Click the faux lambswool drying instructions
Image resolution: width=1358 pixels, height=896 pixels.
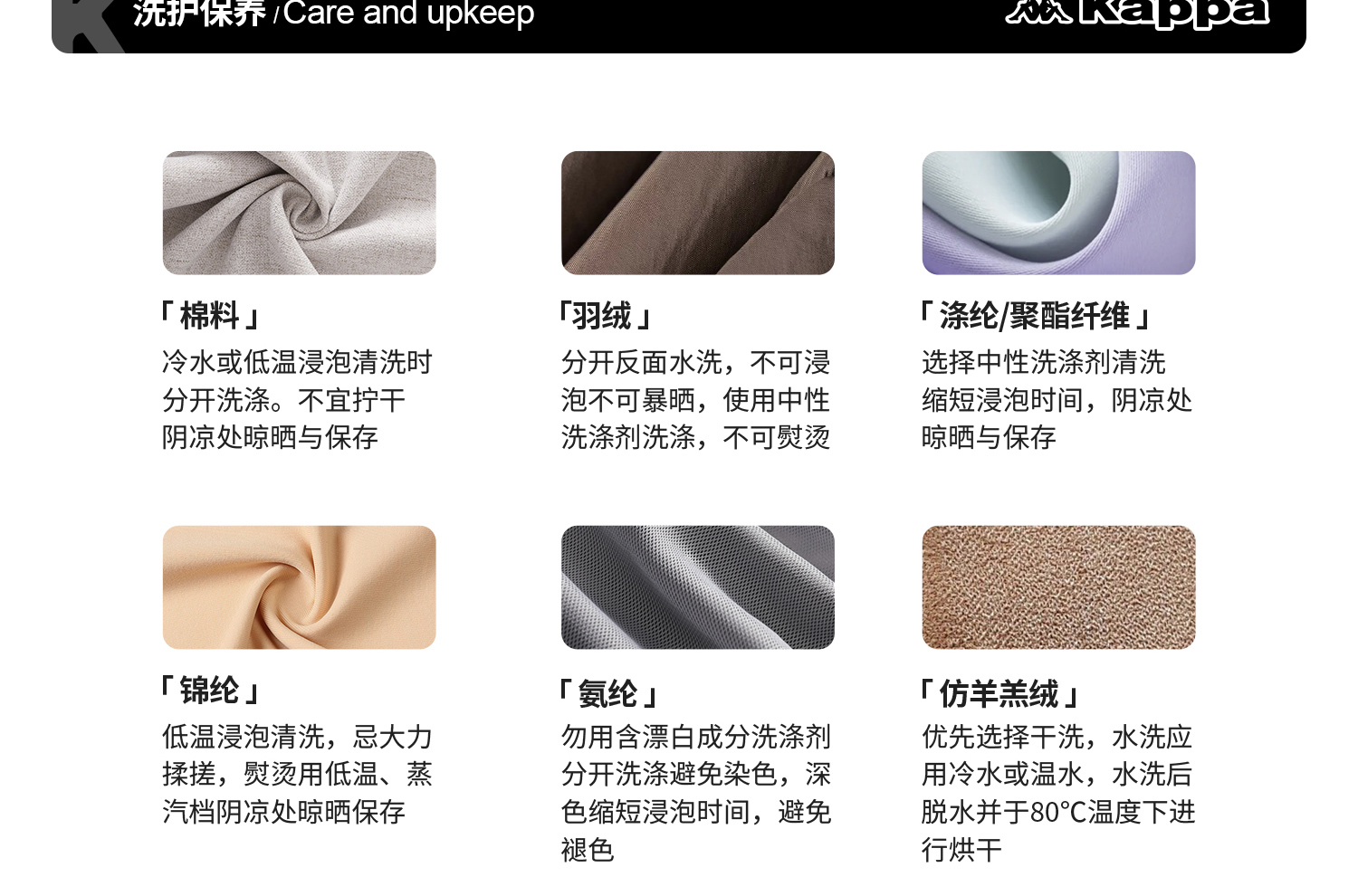tap(1058, 793)
